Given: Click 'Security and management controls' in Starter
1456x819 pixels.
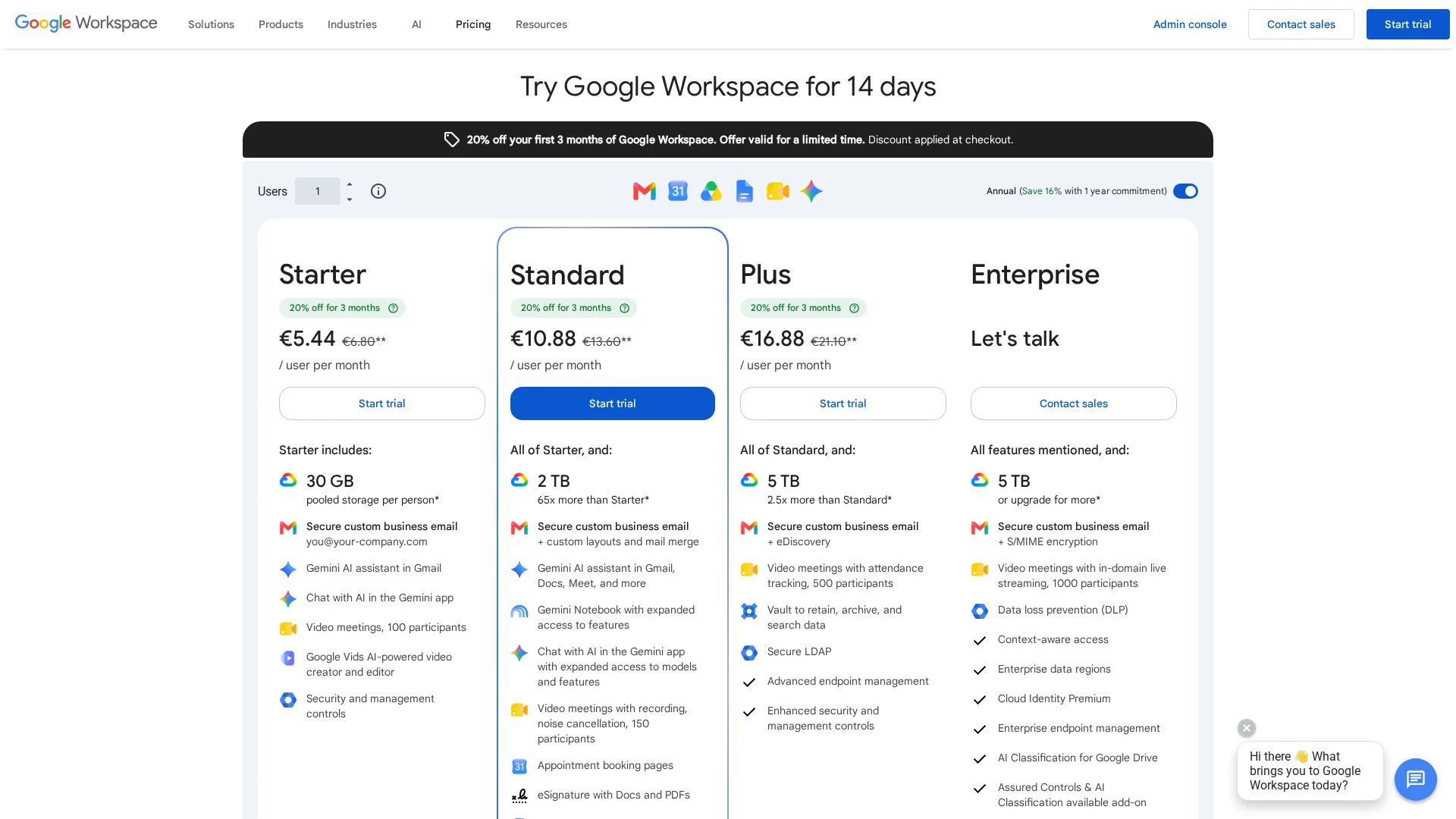Looking at the screenshot, I should click(370, 706).
